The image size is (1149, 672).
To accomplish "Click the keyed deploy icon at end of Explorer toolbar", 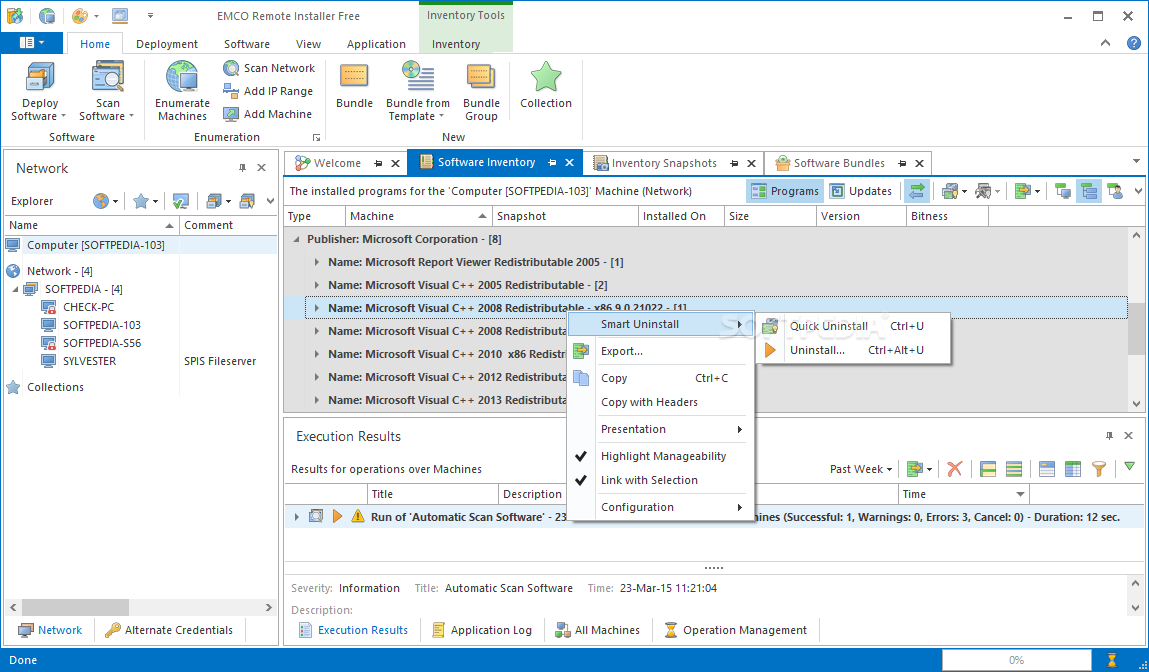I will click(x=247, y=201).
